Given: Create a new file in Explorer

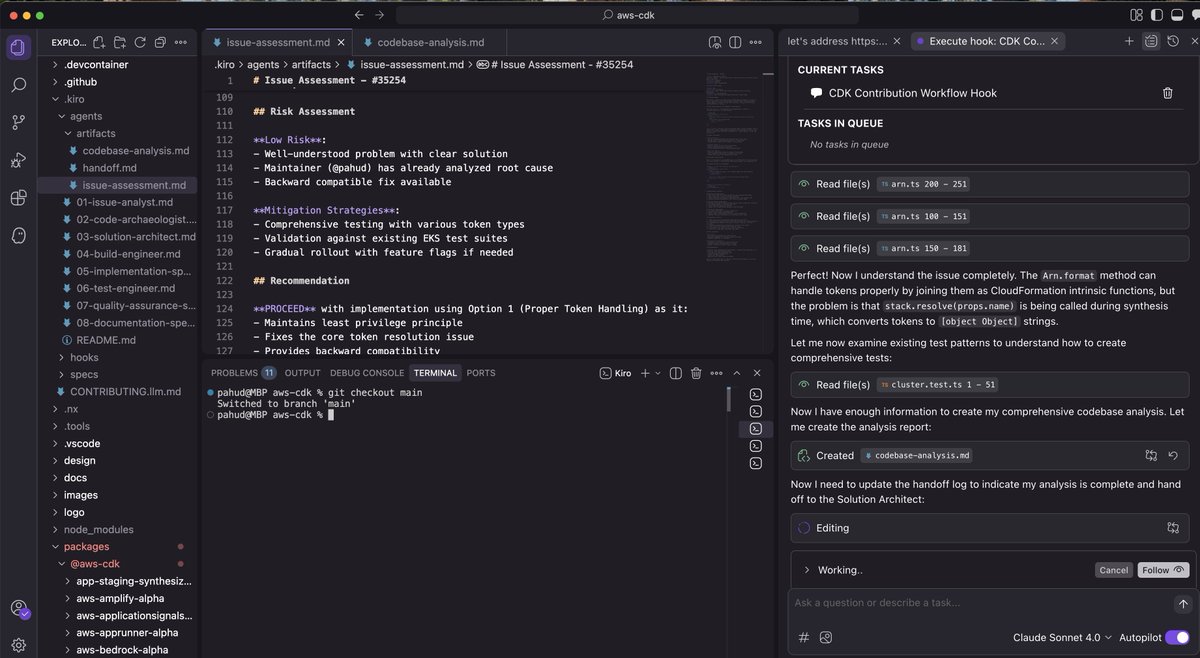Looking at the screenshot, I should 99,42.
